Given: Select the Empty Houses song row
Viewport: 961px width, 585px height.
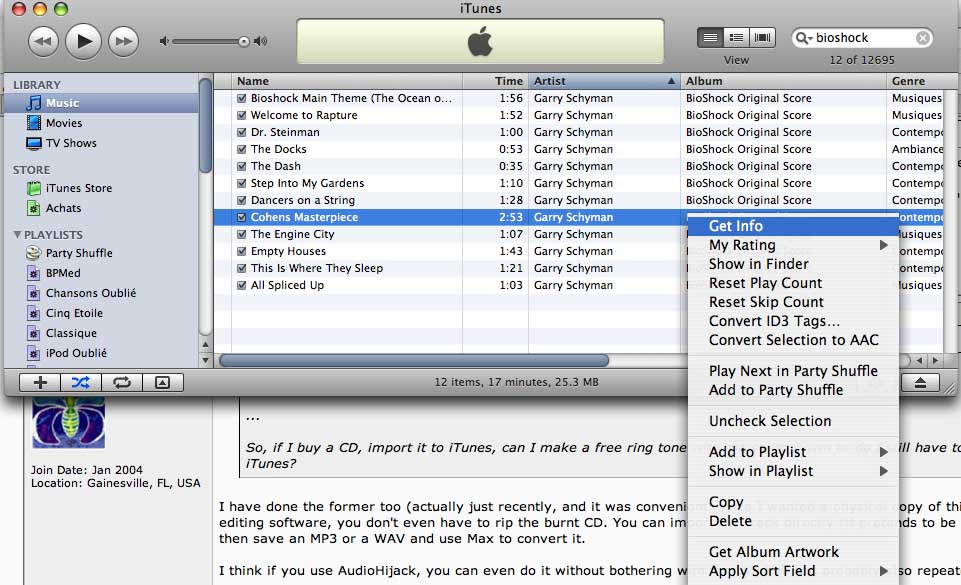Looking at the screenshot, I should (x=450, y=251).
